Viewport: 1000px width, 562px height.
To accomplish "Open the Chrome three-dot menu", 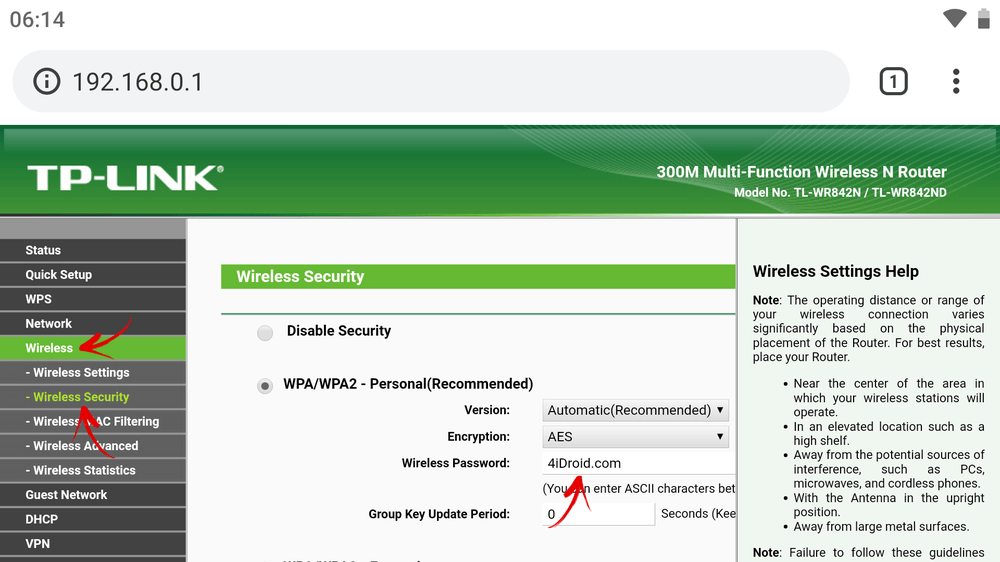I will [x=956, y=81].
